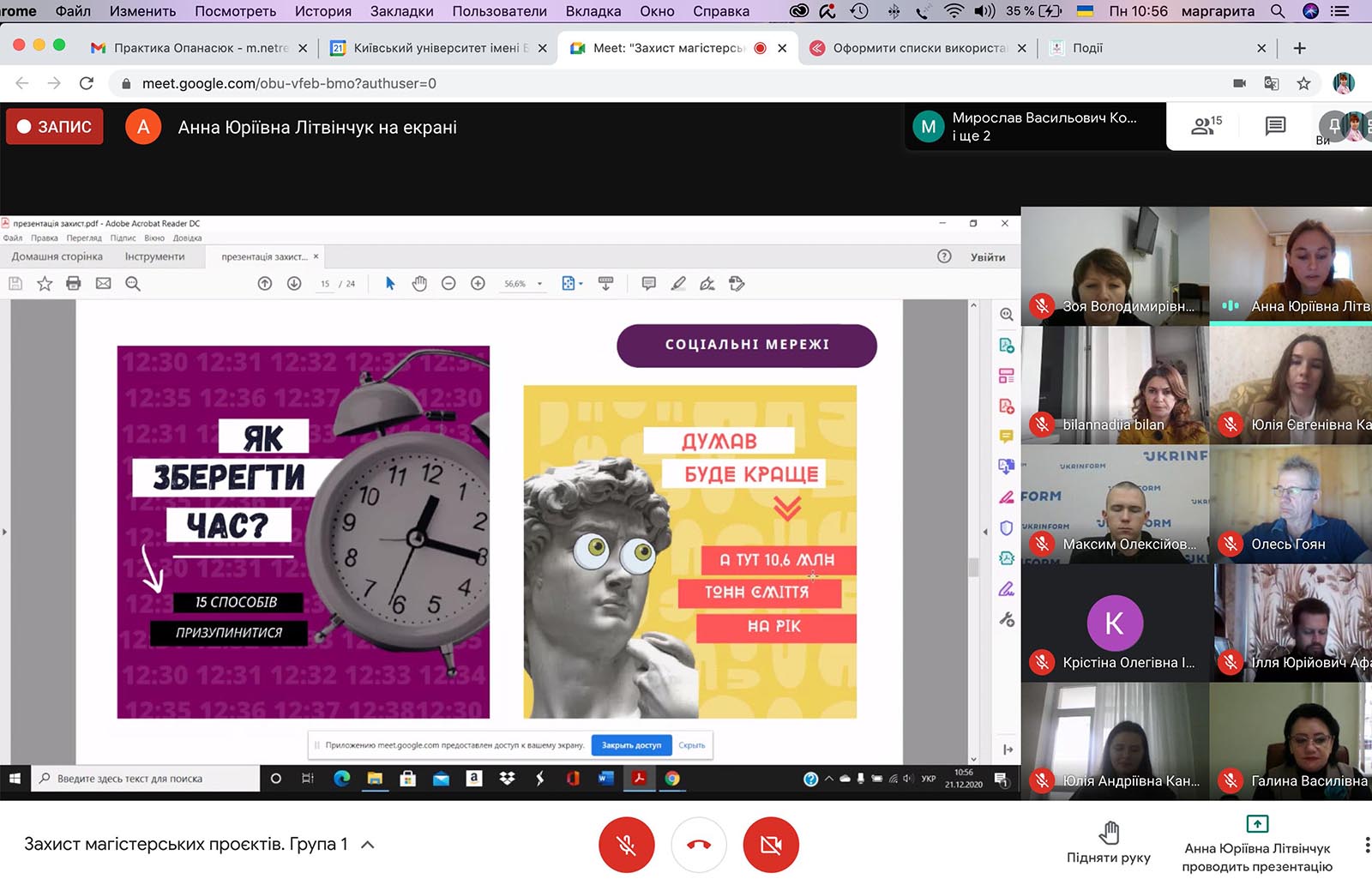Screen dimensions: 1372x879
Task: Expand meeting details chevron next to title
Action: pos(368,845)
